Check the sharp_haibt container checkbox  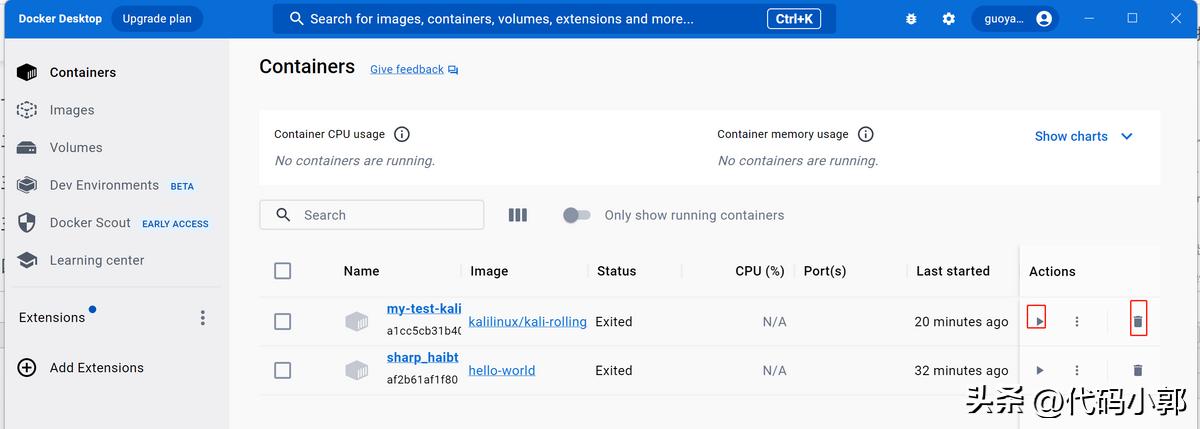282,370
